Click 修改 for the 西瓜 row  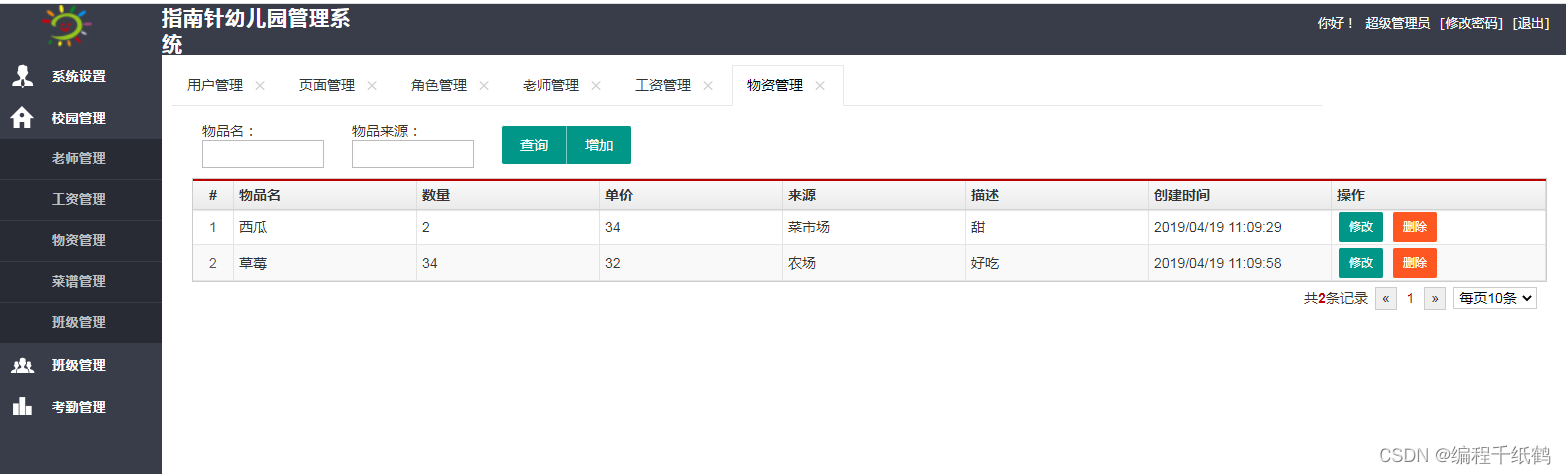[x=1361, y=227]
